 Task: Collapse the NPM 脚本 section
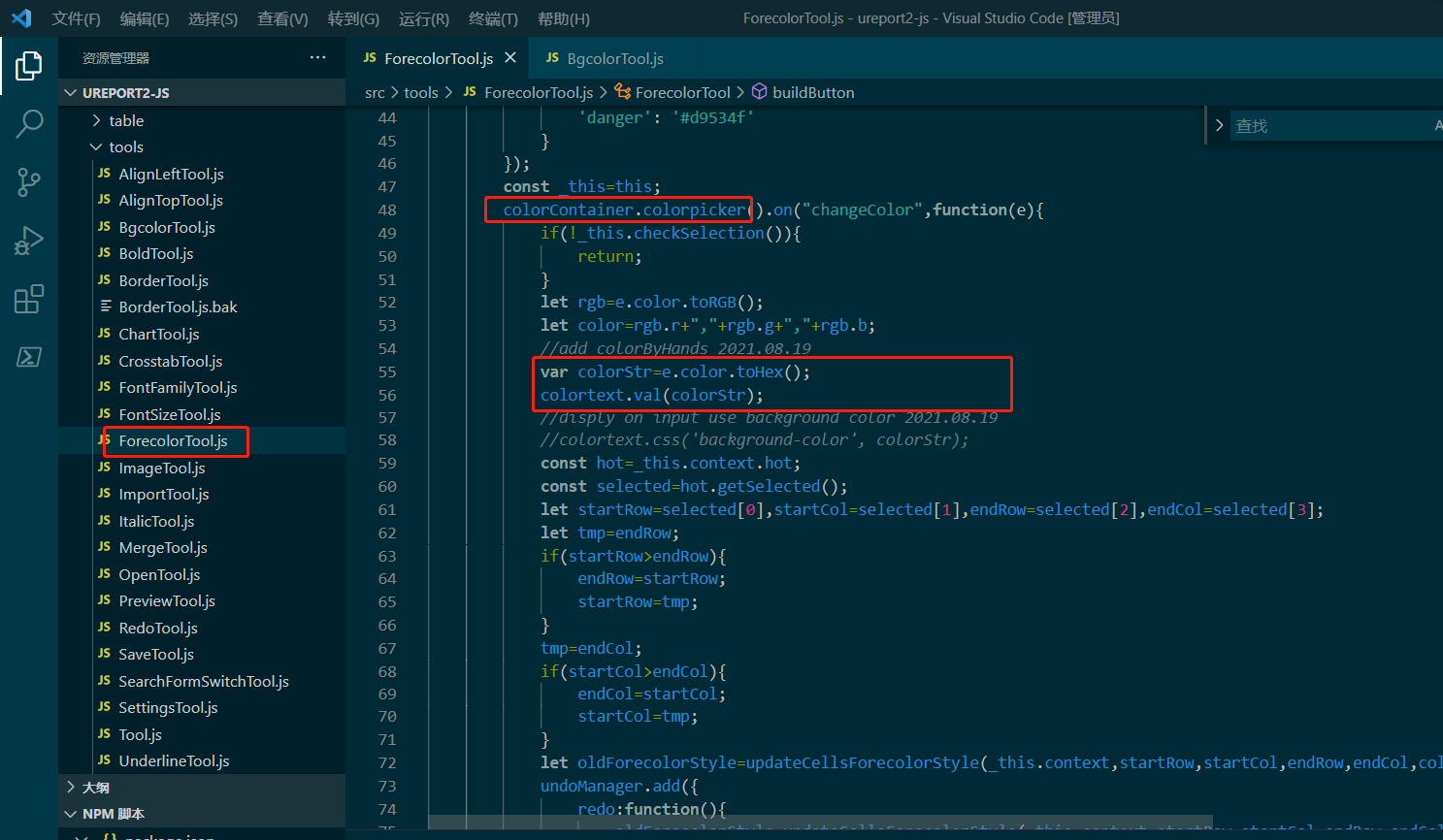click(x=202, y=814)
